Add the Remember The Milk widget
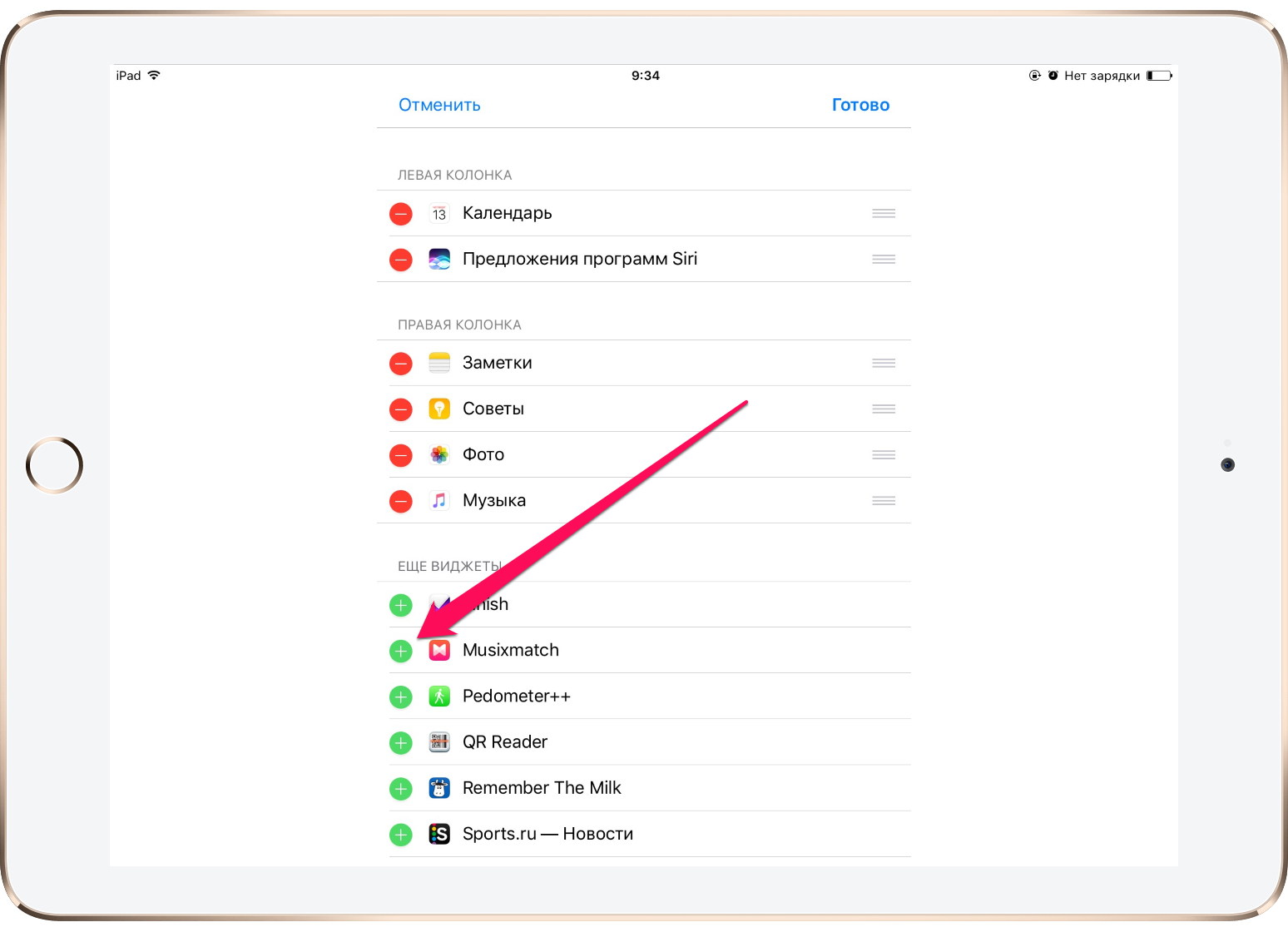The image size is (1288, 932). point(401,788)
